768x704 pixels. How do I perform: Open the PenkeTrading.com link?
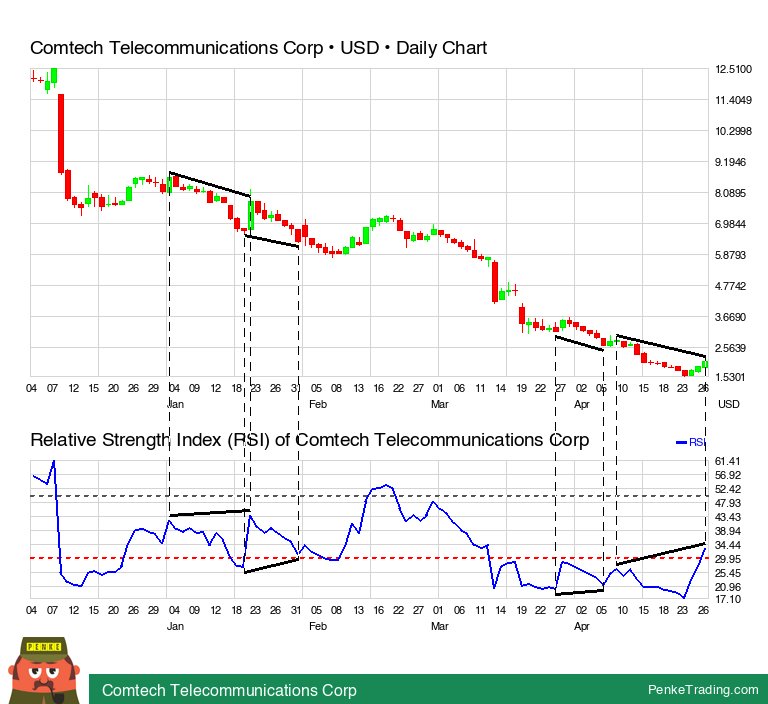click(703, 690)
